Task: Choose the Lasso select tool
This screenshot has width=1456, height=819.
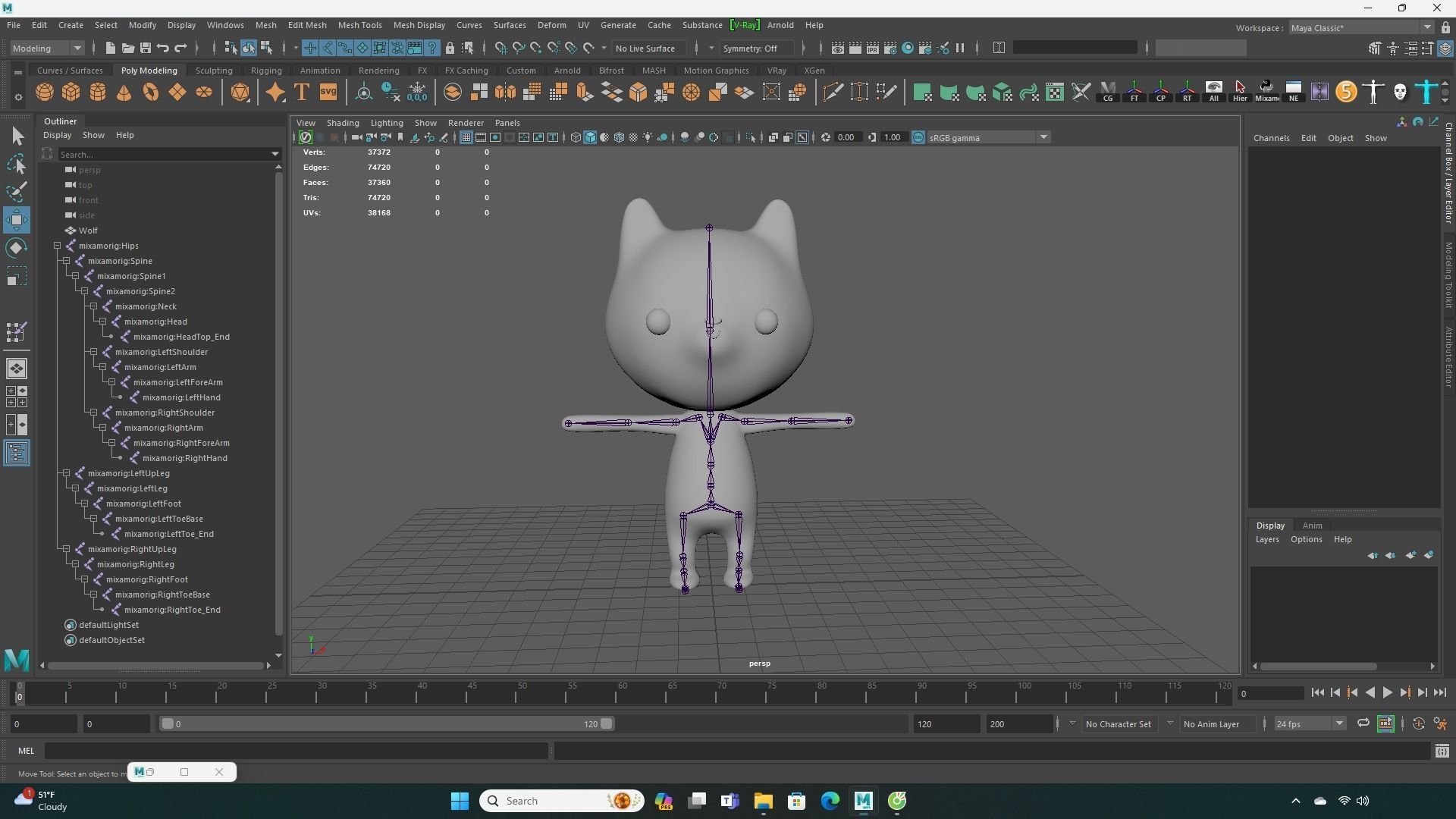Action: click(17, 164)
